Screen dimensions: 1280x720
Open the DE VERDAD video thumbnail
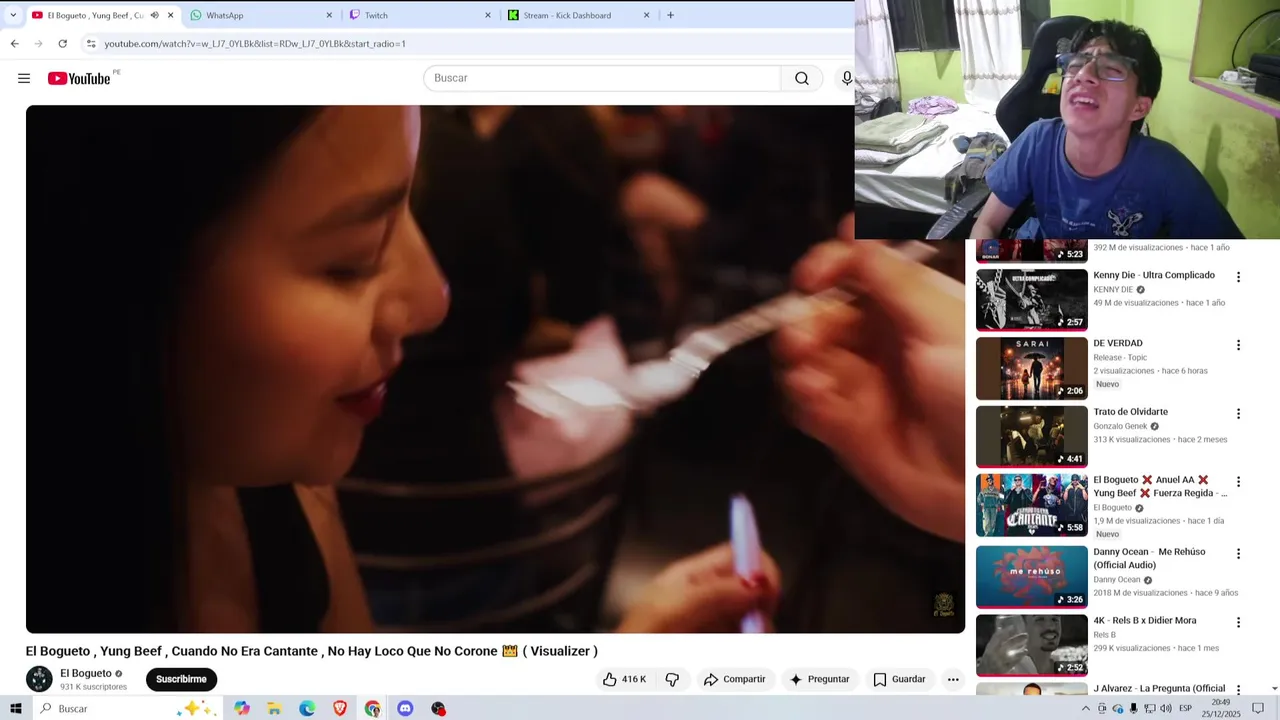tap(1031, 368)
